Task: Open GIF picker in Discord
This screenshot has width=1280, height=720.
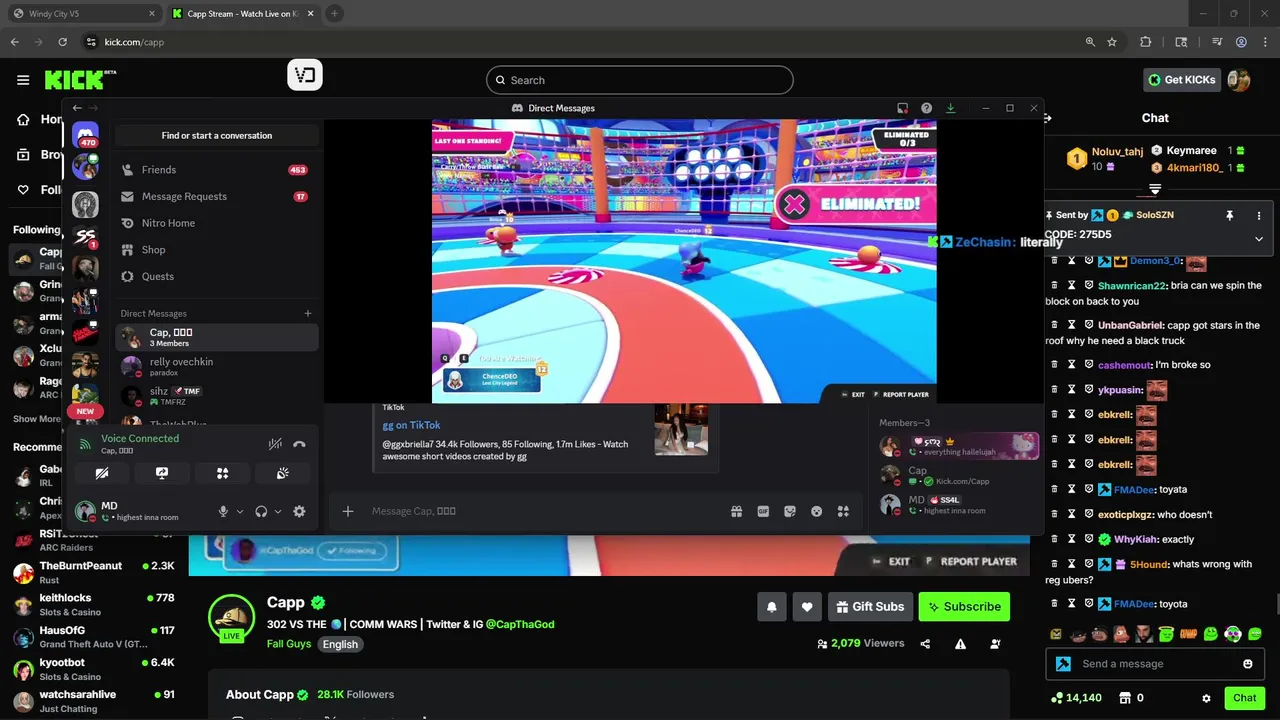Action: (764, 511)
